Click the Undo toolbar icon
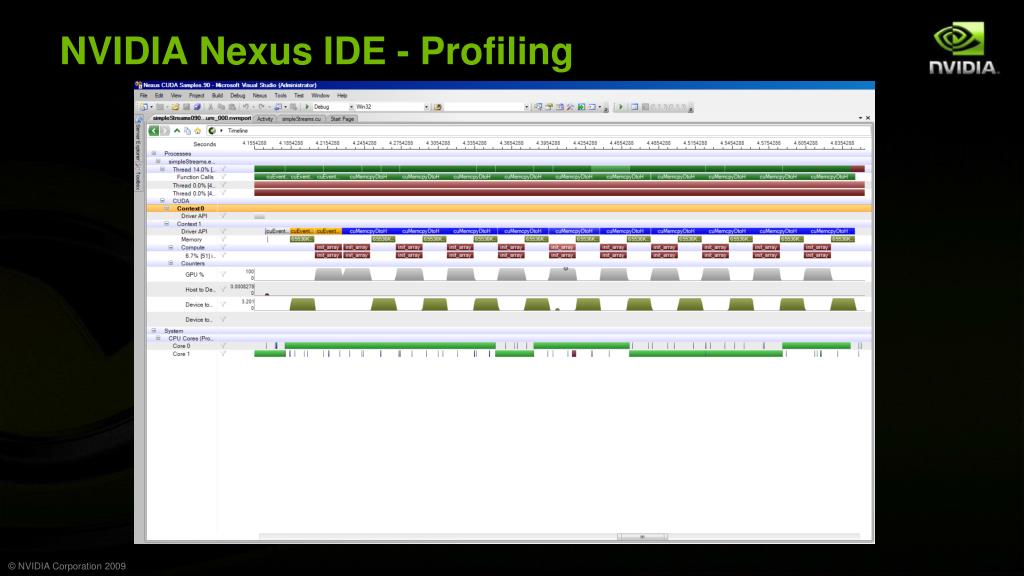1024x576 pixels. (246, 107)
